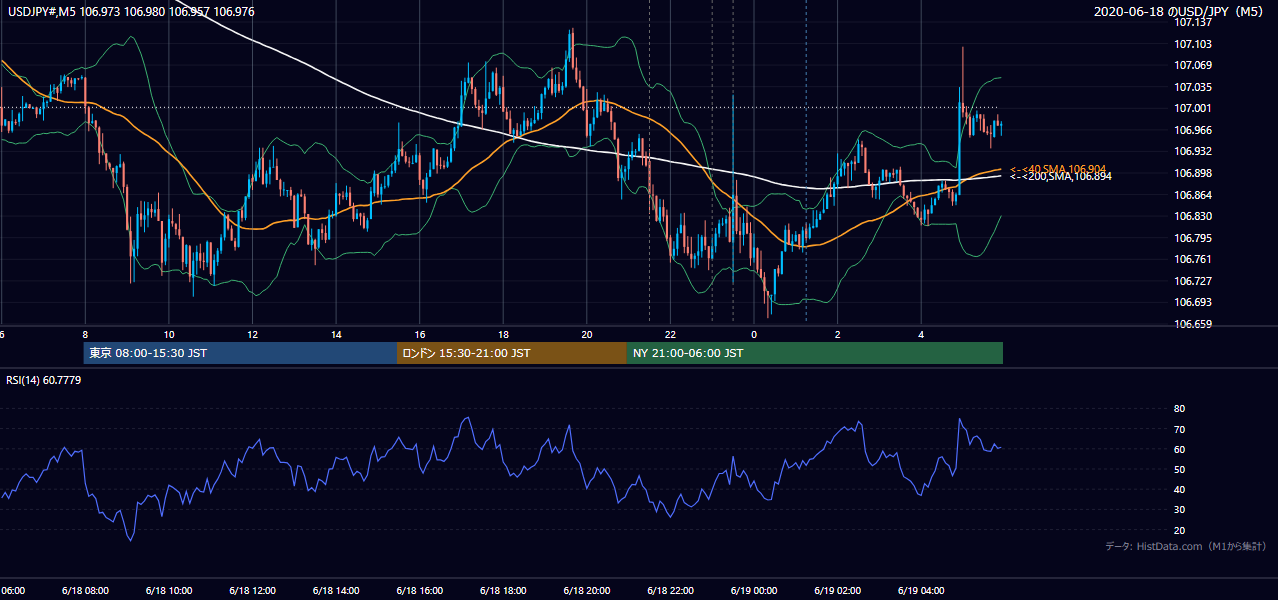Click hour label 12 under price chart

252,335
